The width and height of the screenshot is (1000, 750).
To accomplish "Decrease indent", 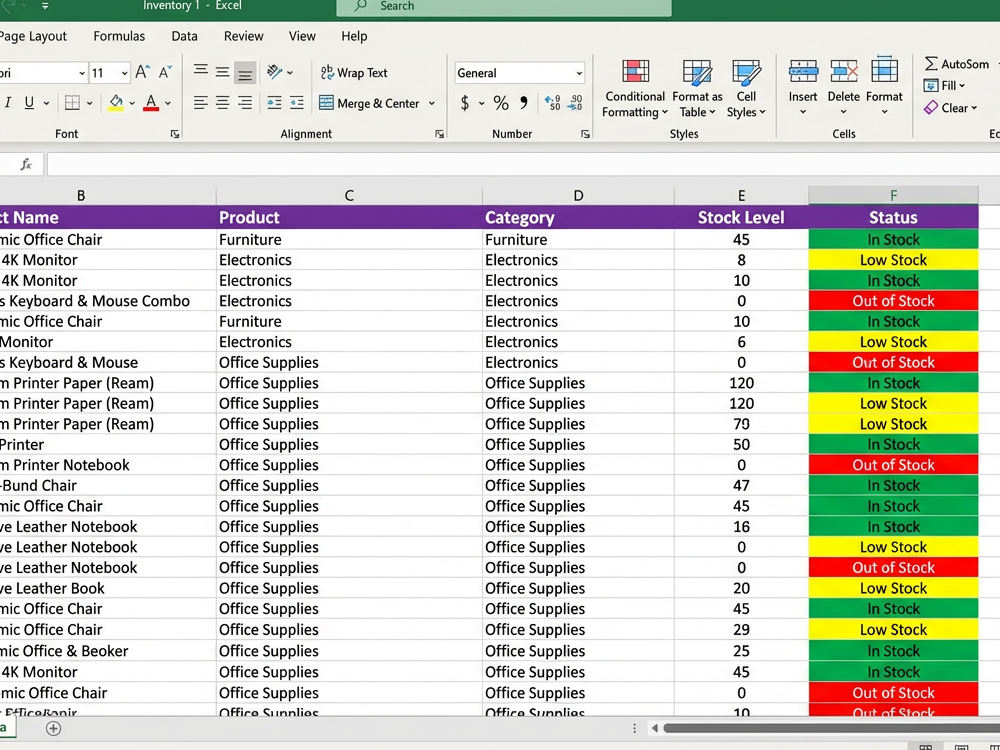I will (274, 103).
